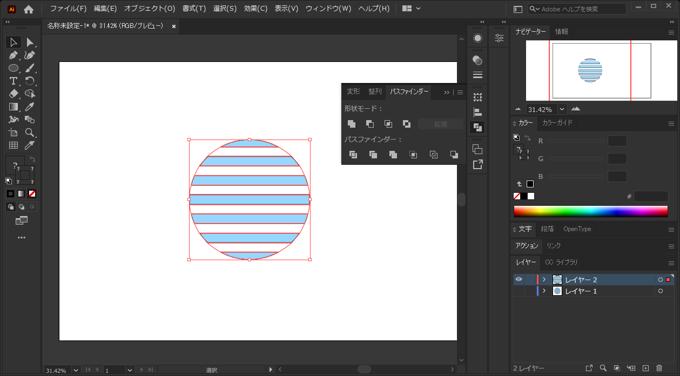Screen dimensions: 680x376
Task: Click Minus Front shape mode icon
Action: 370,124
